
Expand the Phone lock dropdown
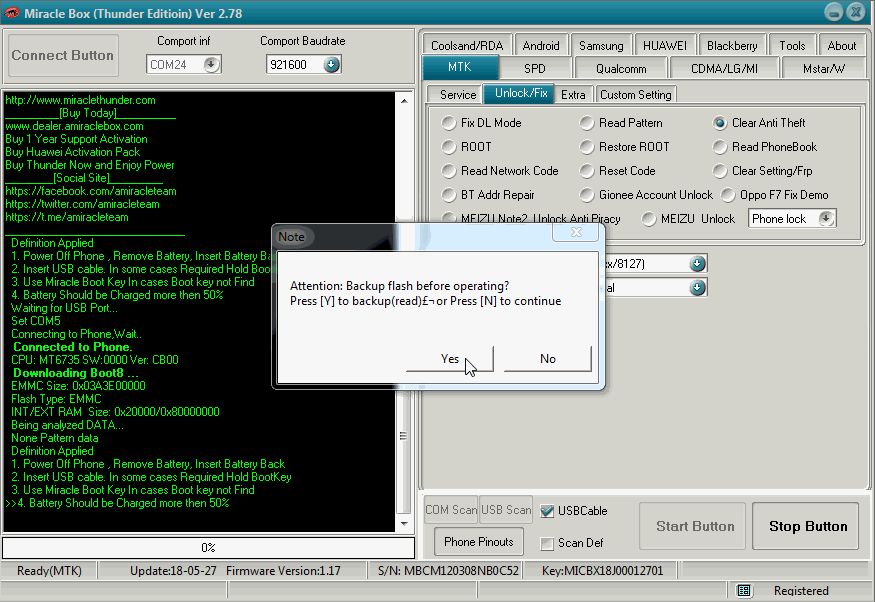(826, 218)
